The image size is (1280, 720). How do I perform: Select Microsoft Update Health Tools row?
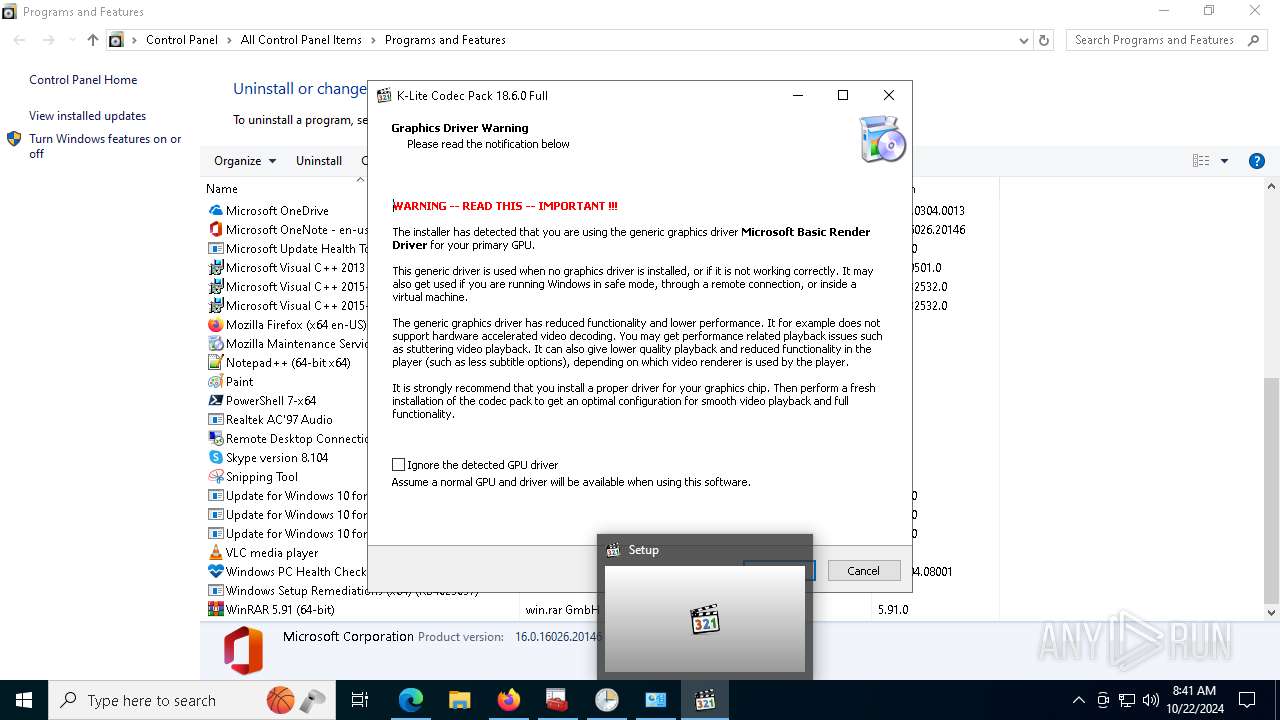pyautogui.click(x=287, y=249)
